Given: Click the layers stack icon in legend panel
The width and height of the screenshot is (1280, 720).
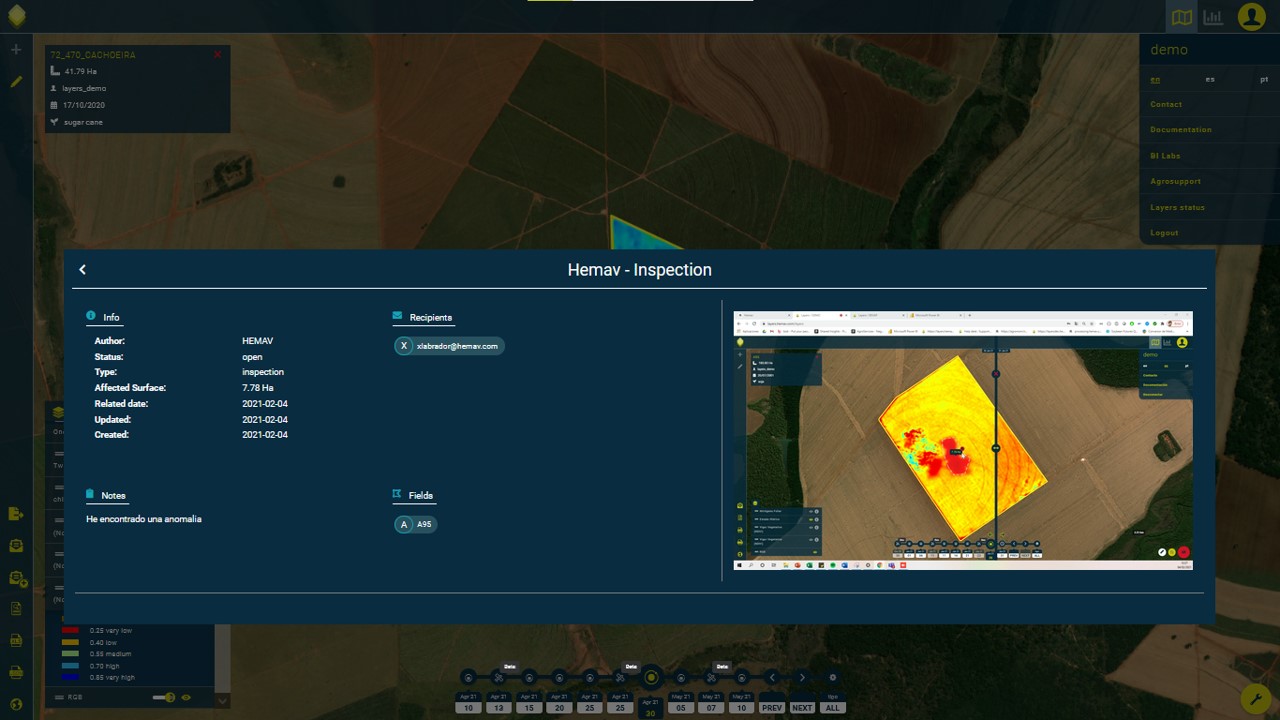Looking at the screenshot, I should click(59, 412).
